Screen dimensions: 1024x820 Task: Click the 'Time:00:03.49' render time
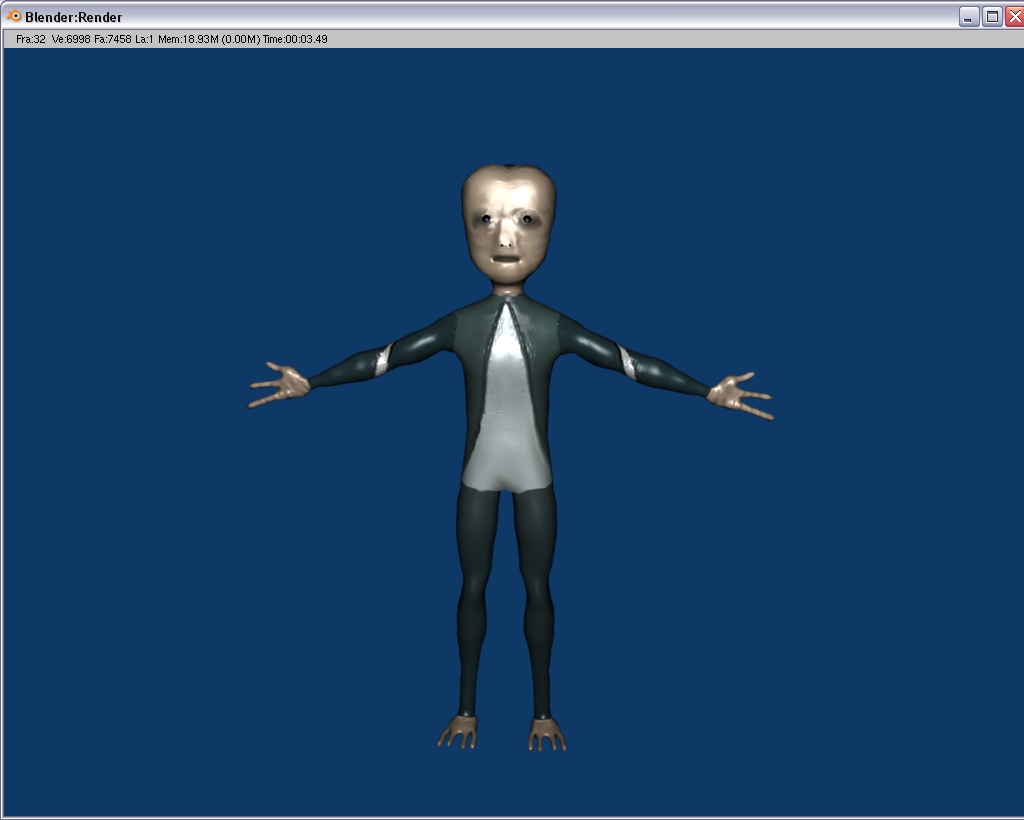pos(295,39)
